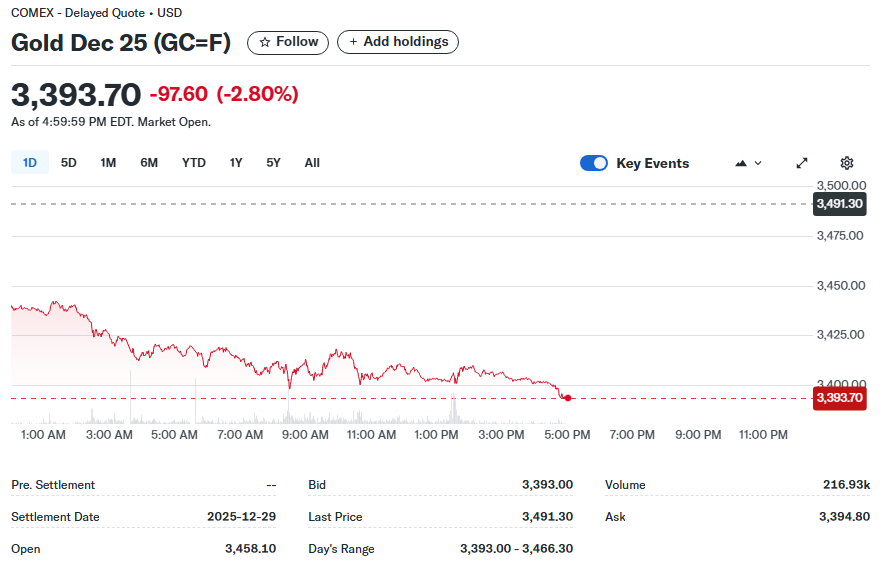This screenshot has height=575, width=884.
Task: Expand chart to full screen
Action: pyautogui.click(x=802, y=163)
